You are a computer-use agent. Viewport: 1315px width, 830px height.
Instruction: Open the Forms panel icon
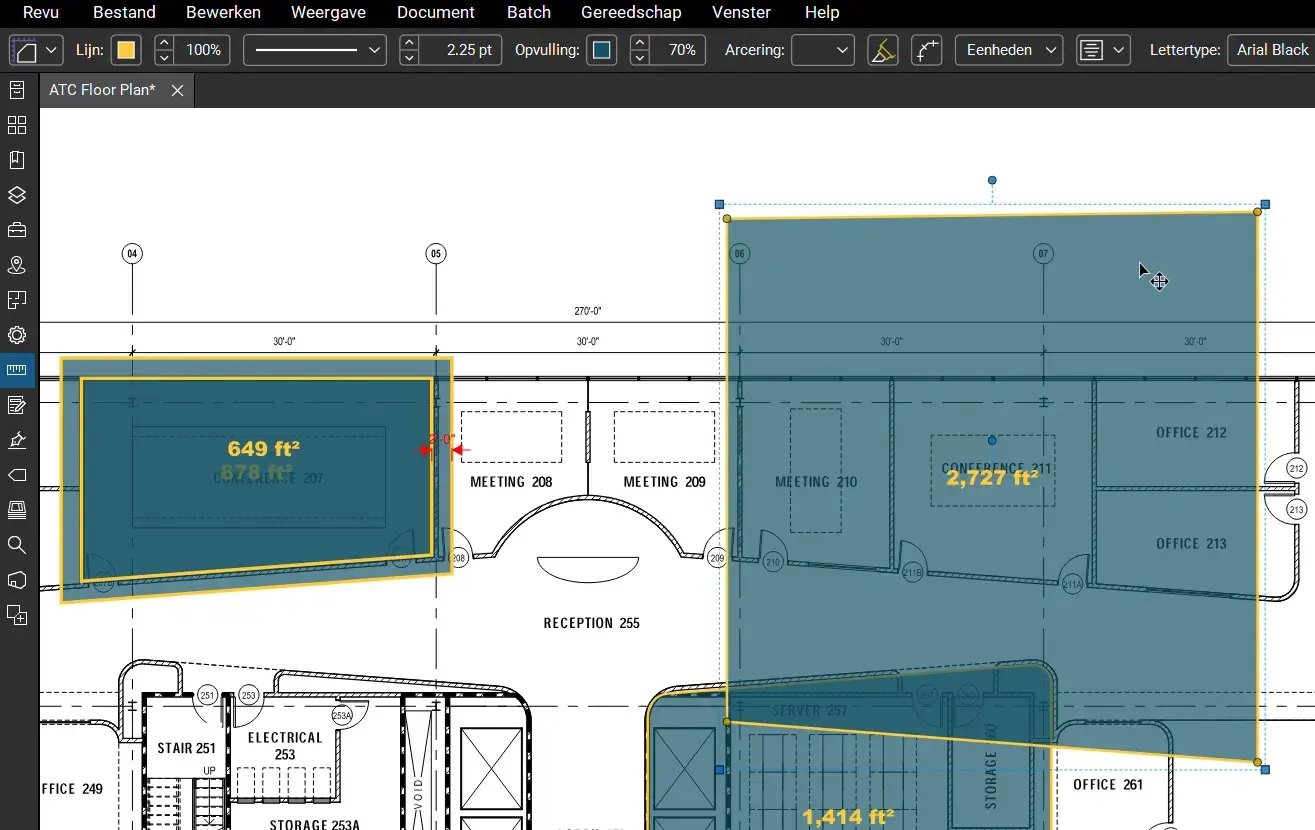[x=17, y=405]
